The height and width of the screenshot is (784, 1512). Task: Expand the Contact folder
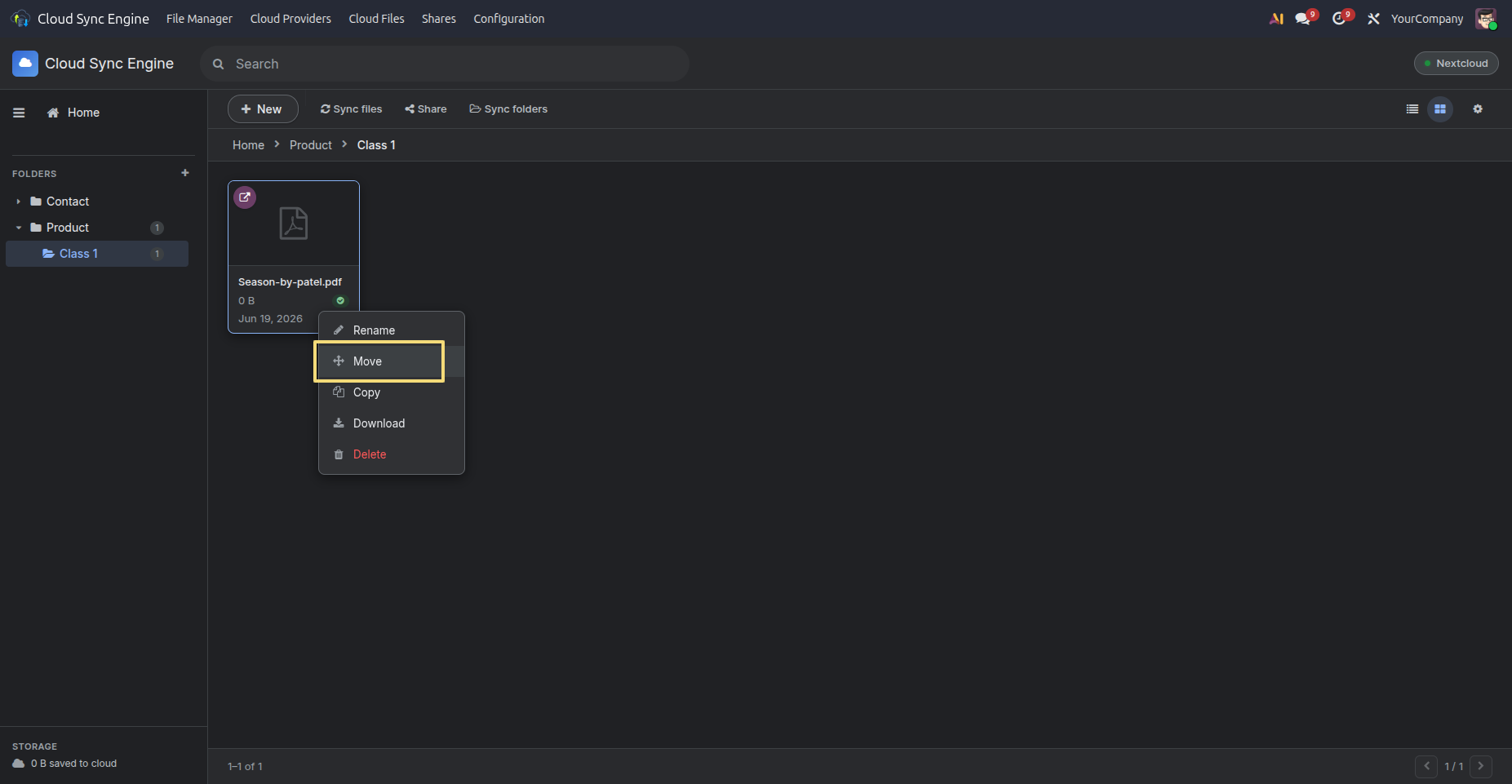click(18, 202)
